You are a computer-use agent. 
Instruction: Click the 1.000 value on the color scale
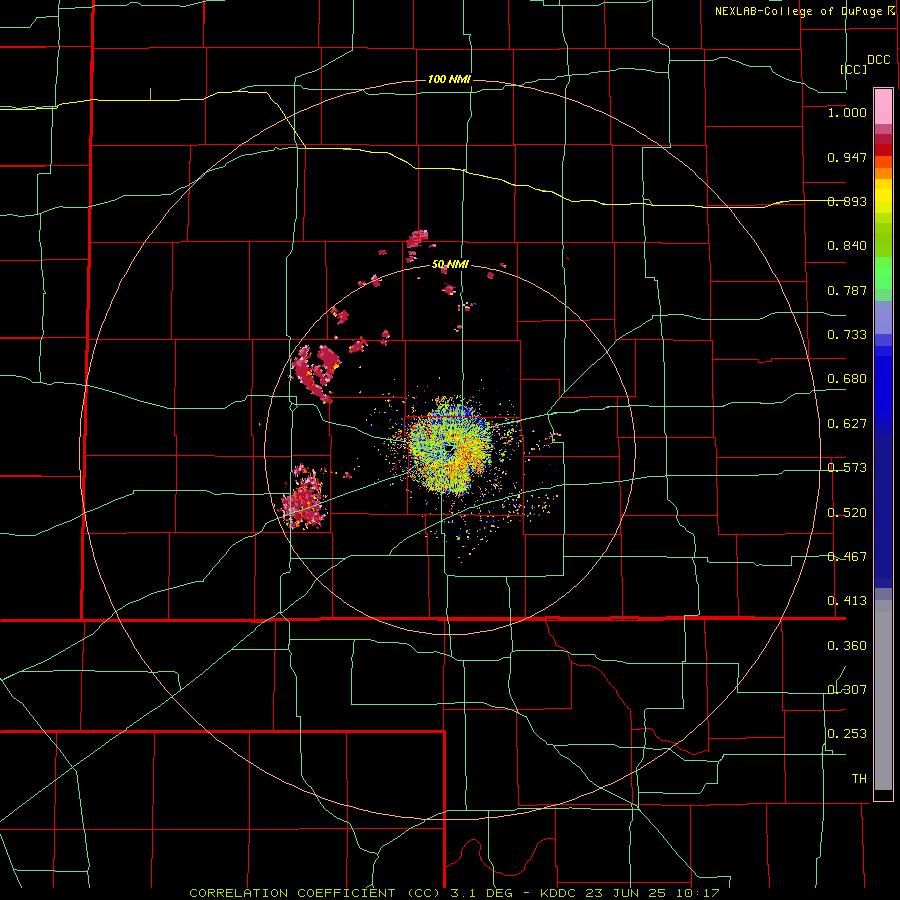coord(847,112)
